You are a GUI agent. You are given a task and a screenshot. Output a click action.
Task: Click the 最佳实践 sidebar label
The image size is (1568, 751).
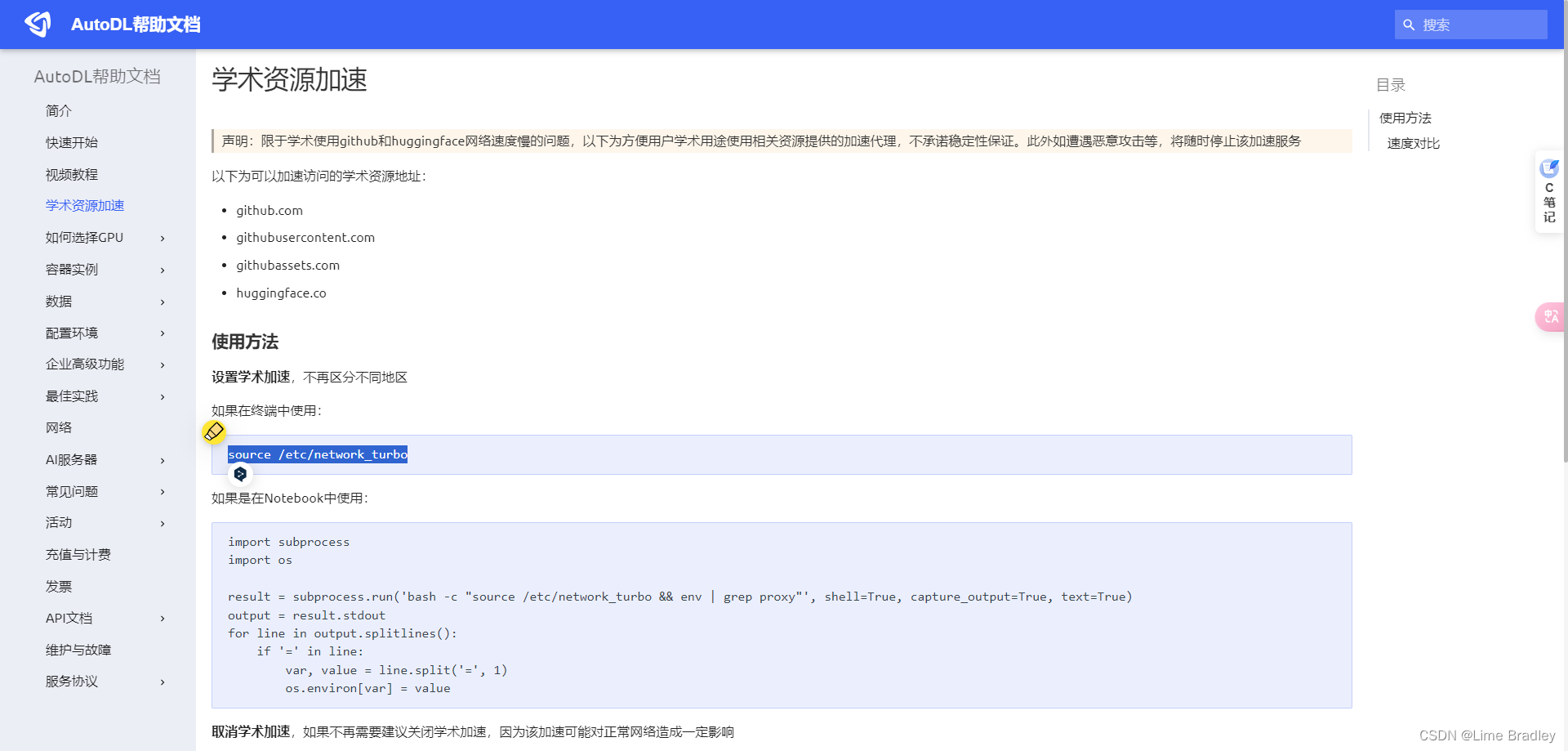click(x=72, y=396)
